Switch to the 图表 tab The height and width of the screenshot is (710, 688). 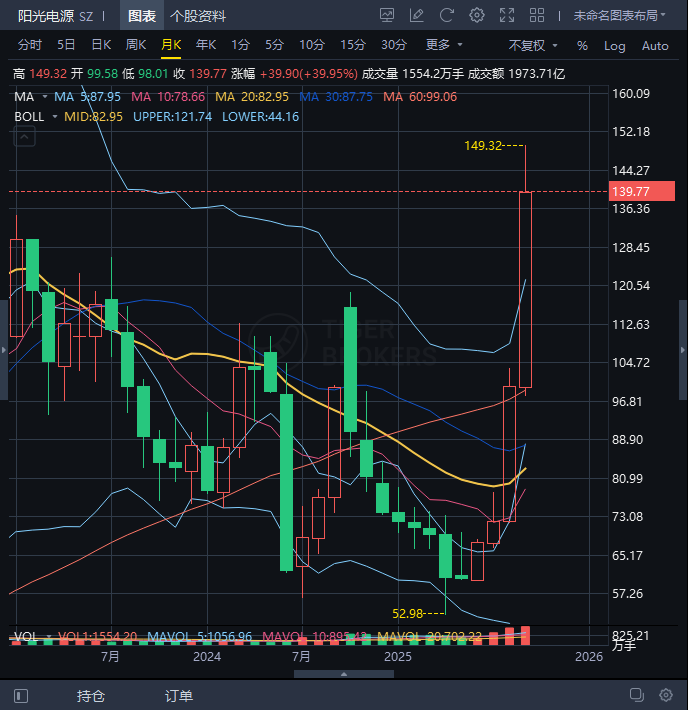[142, 16]
